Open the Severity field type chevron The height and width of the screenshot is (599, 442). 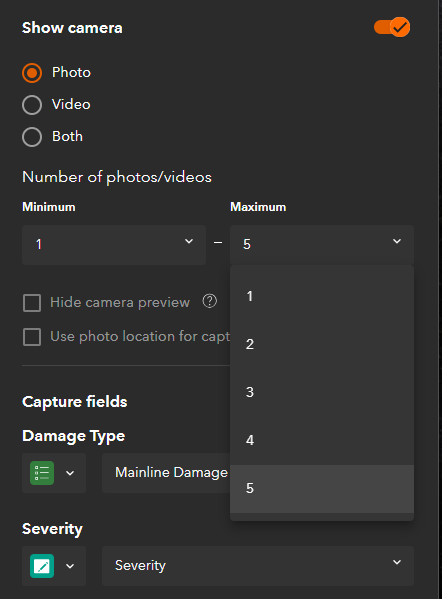[x=70, y=566]
